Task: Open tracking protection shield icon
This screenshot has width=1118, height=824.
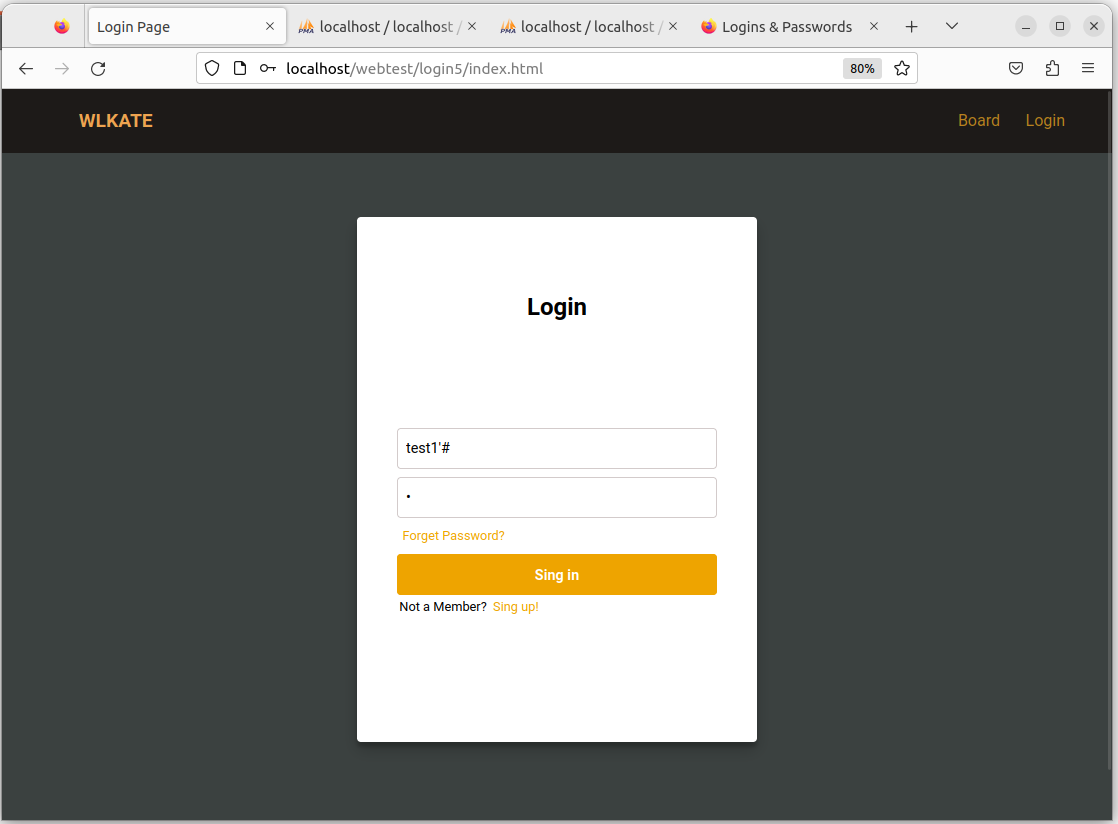Action: click(212, 68)
